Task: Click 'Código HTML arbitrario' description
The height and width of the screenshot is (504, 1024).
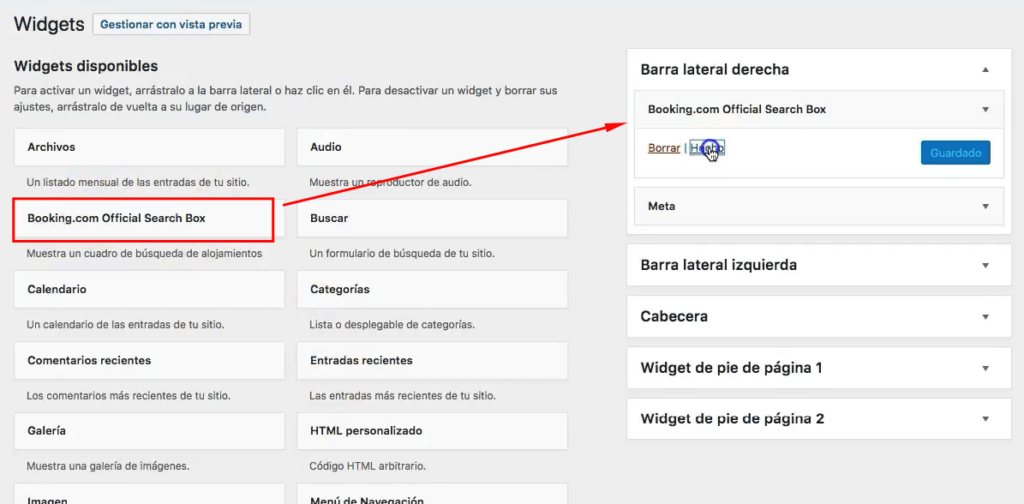Action: point(368,467)
